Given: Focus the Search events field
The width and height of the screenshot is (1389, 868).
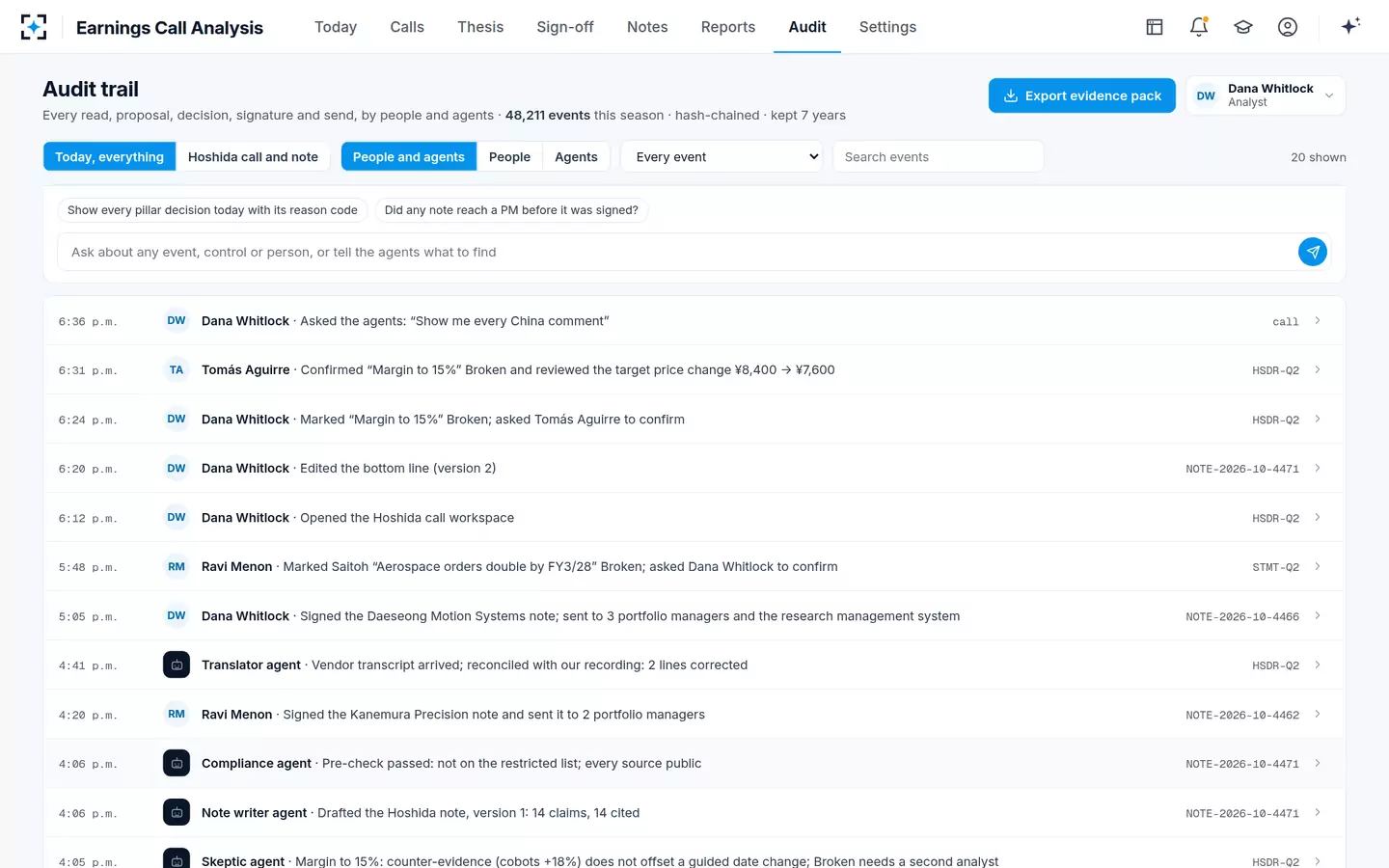Looking at the screenshot, I should pos(938,156).
